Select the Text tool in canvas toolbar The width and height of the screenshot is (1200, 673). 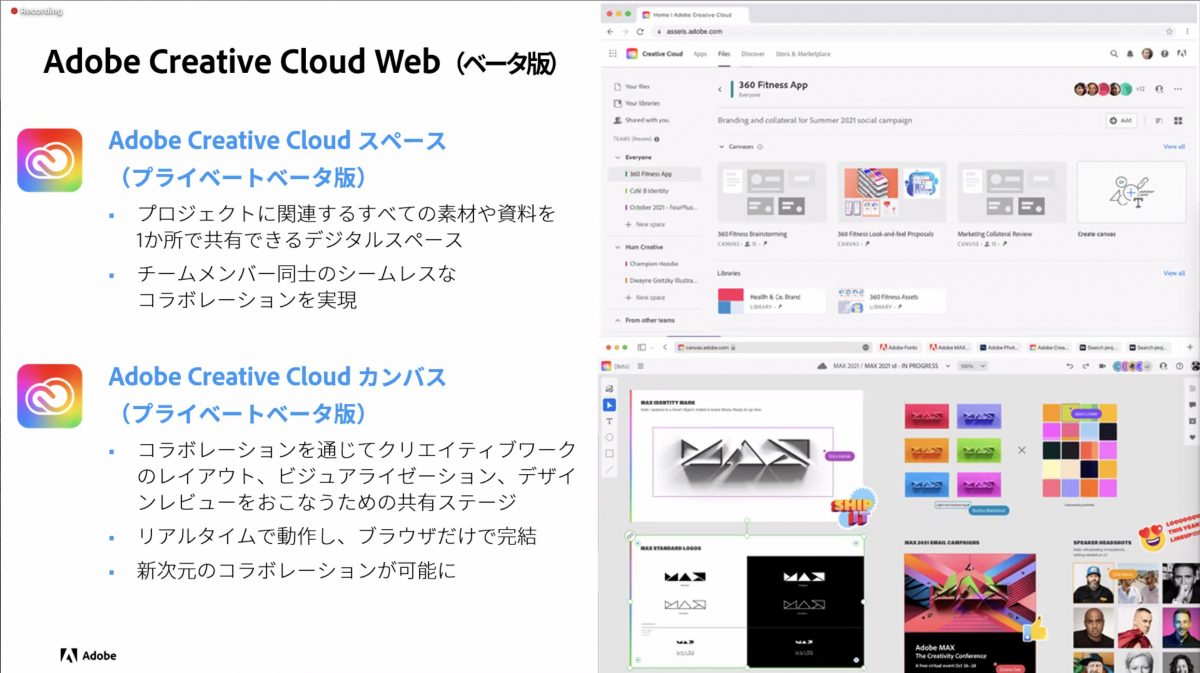(x=609, y=421)
